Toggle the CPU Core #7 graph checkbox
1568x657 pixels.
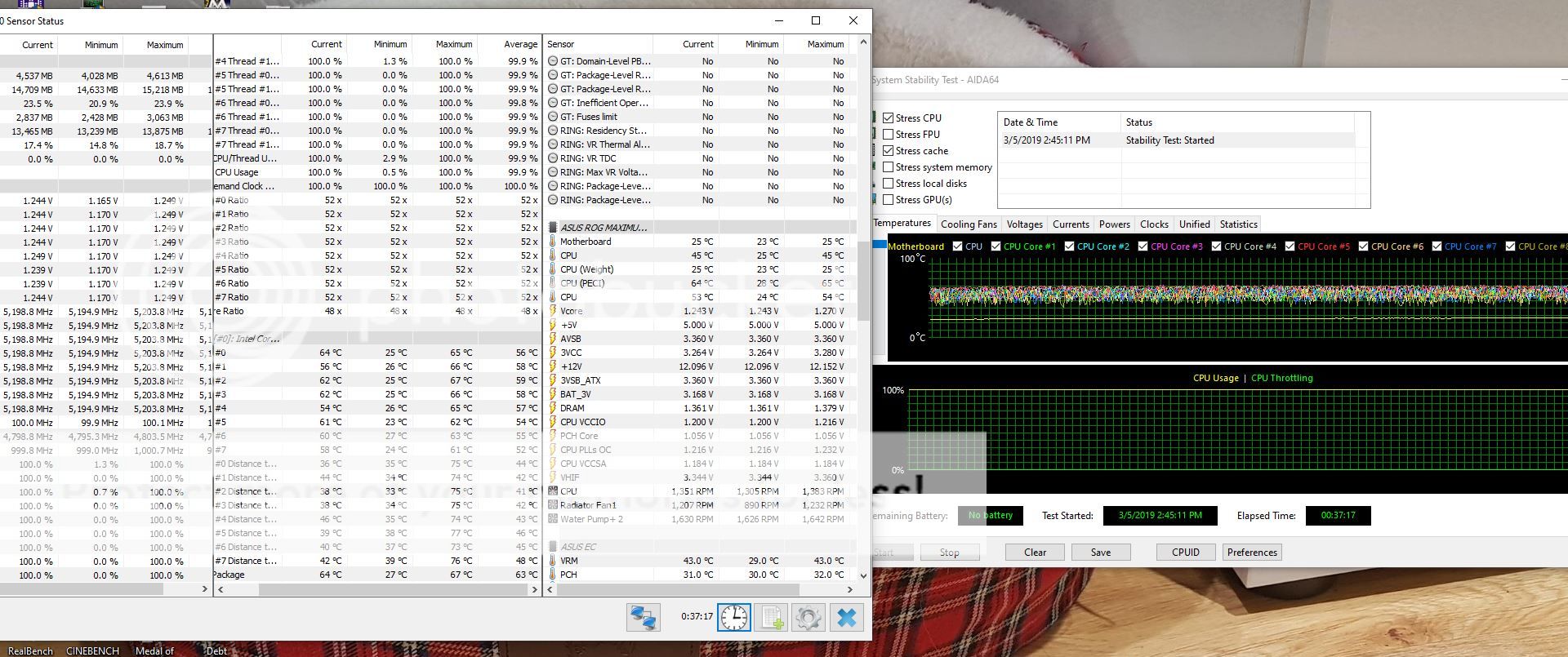pyautogui.click(x=1437, y=246)
